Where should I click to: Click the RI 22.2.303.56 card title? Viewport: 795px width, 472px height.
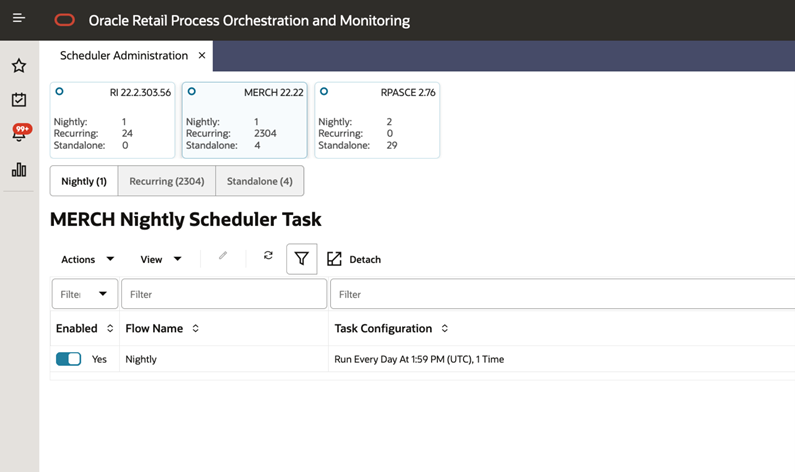(140, 92)
